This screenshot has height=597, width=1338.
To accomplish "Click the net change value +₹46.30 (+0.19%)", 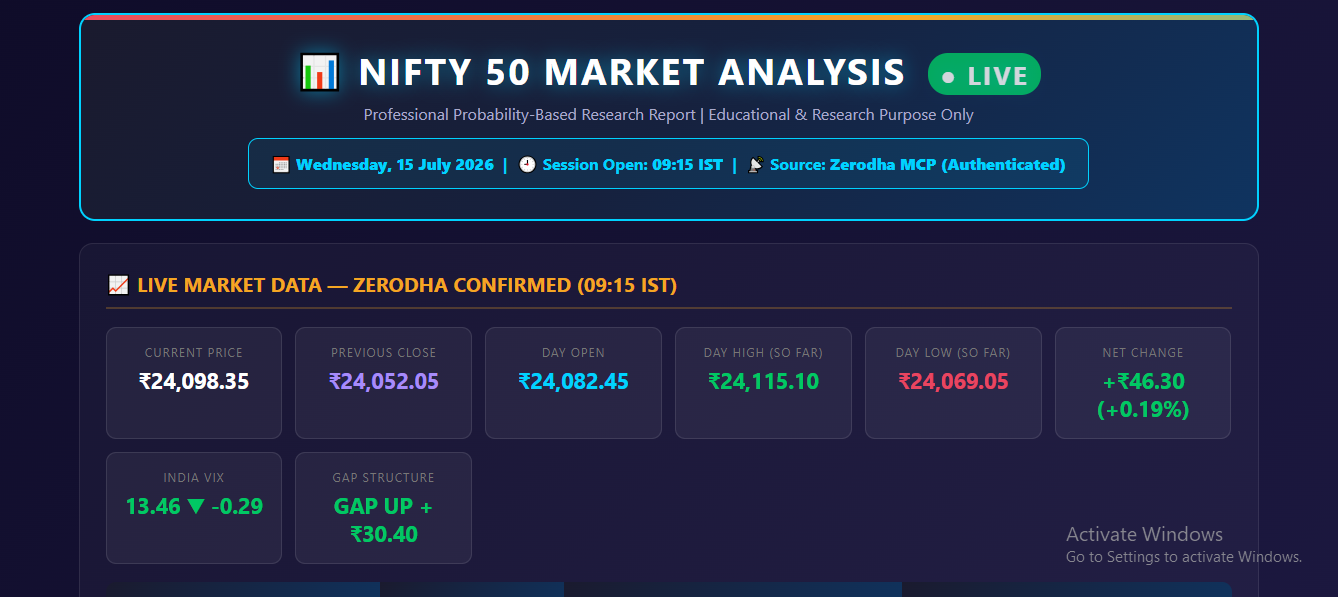I will coord(1143,396).
